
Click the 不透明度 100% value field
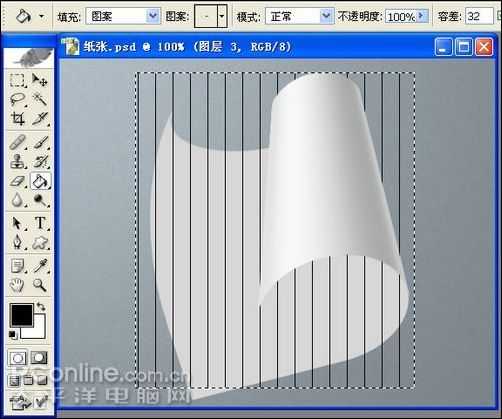coord(401,16)
